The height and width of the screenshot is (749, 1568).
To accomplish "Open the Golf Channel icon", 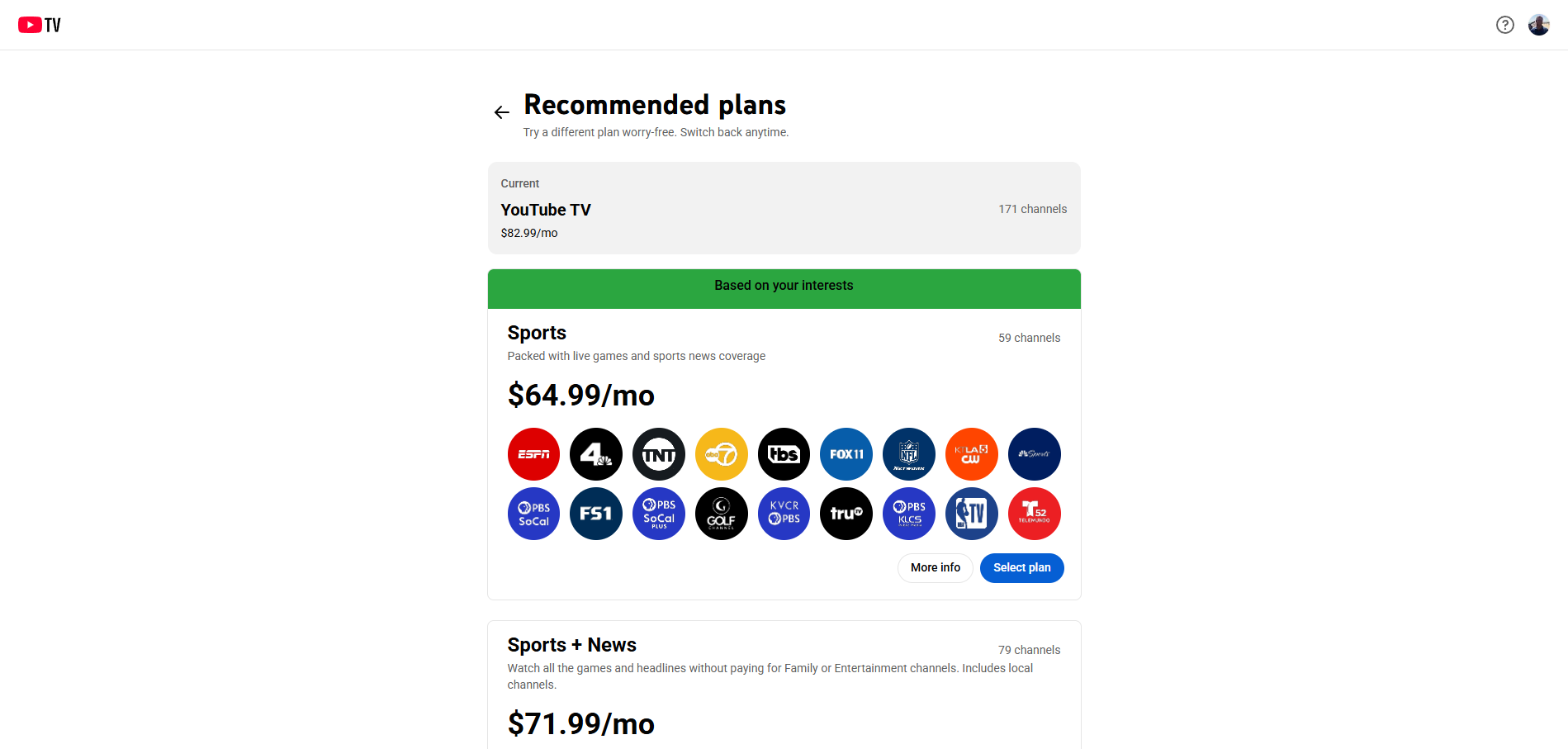I will tap(721, 514).
